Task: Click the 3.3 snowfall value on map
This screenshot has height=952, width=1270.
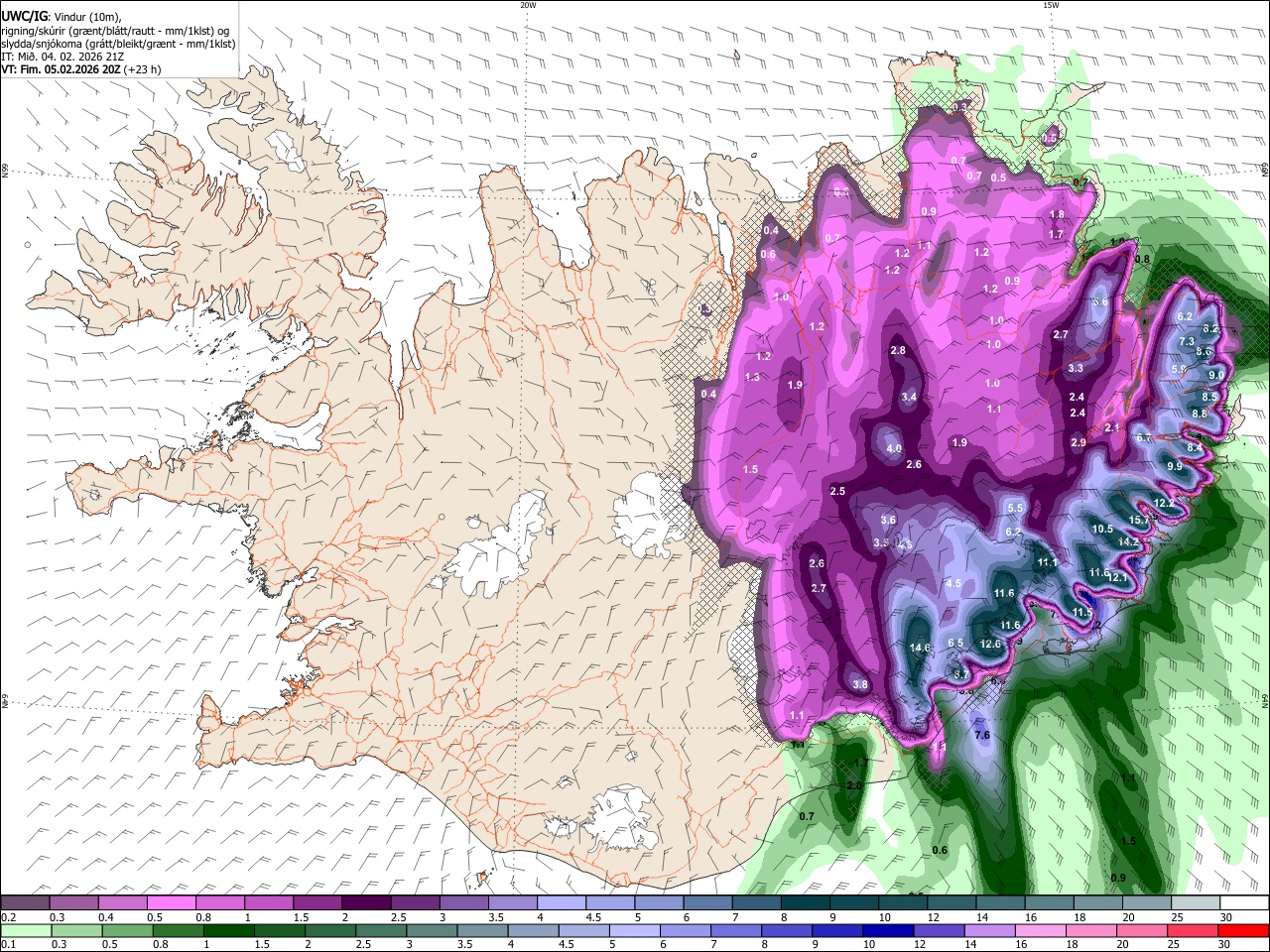Action: (x=1076, y=368)
